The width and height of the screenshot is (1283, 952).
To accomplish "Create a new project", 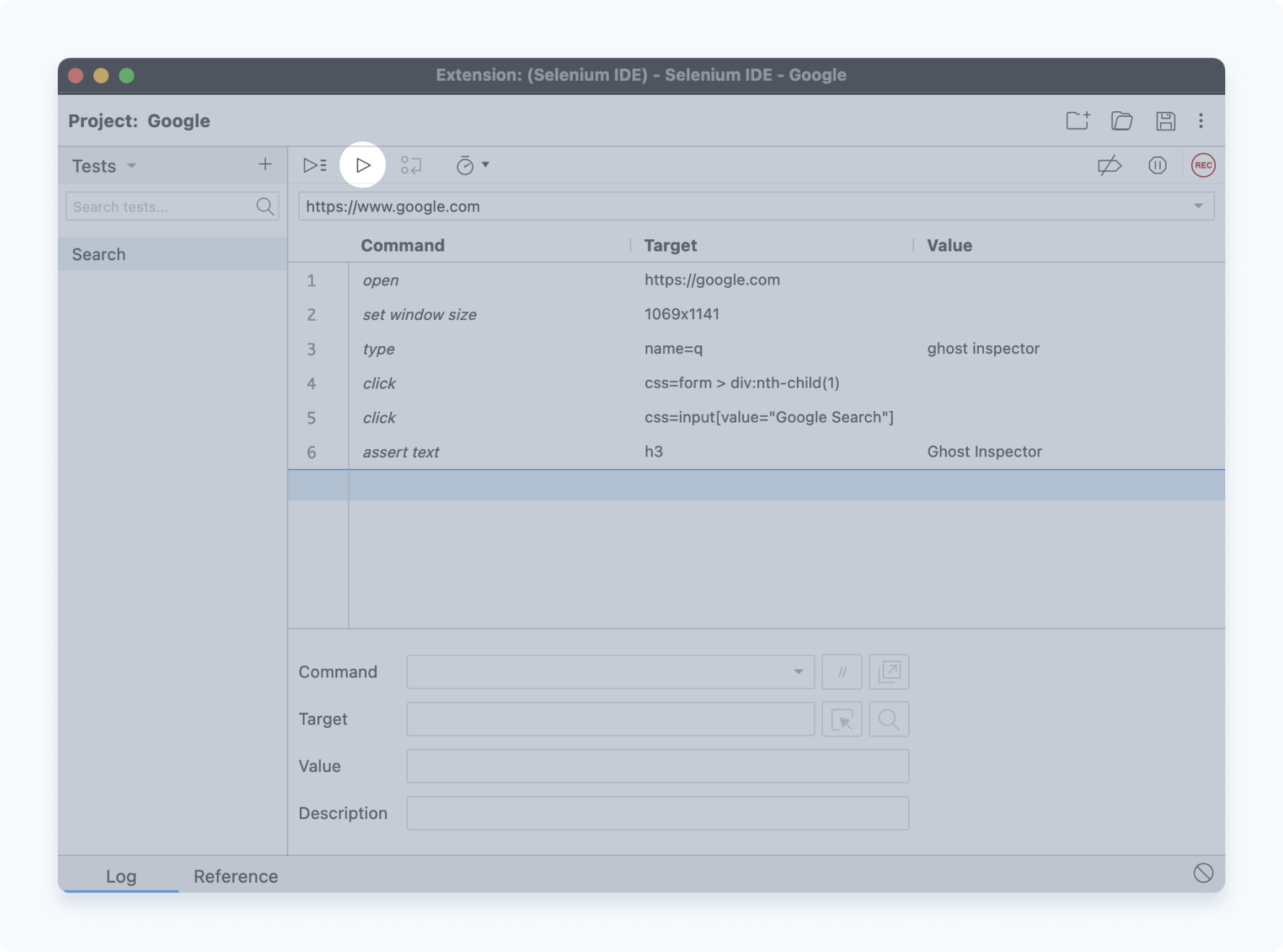I will click(x=1077, y=121).
